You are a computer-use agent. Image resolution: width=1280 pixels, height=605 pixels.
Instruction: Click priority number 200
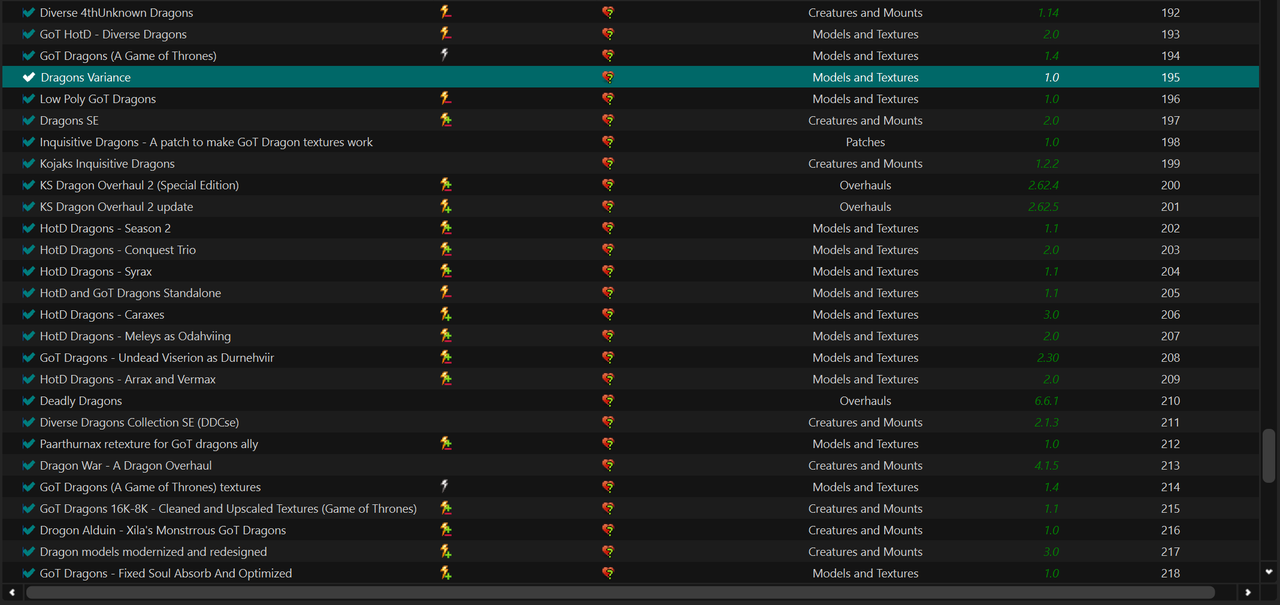point(1170,185)
